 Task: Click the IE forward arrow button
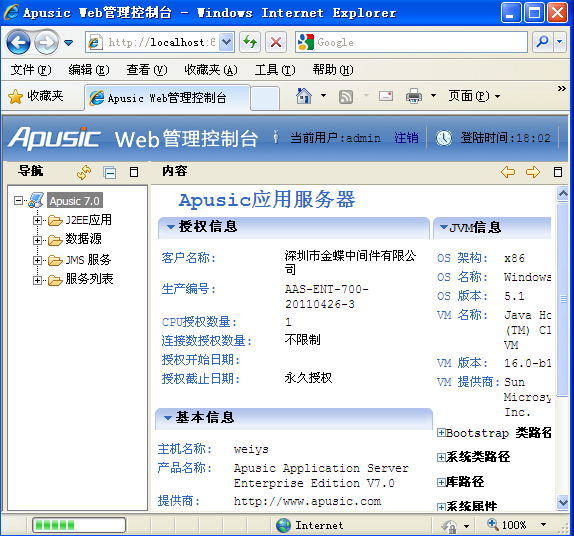pos(46,42)
